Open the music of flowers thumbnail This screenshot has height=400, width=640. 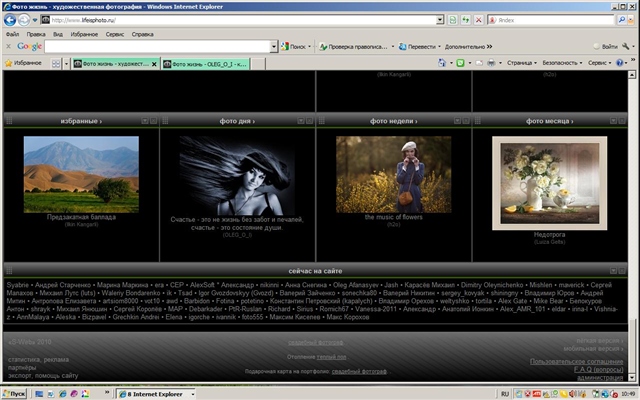click(392, 172)
